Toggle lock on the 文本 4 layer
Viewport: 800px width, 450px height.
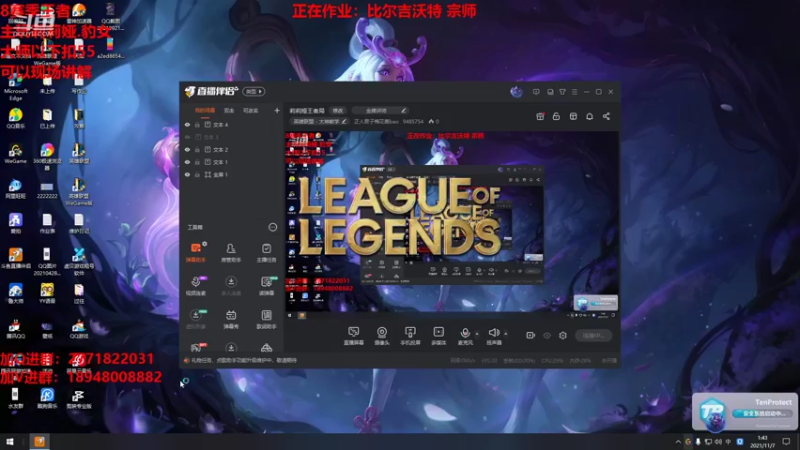[x=197, y=124]
